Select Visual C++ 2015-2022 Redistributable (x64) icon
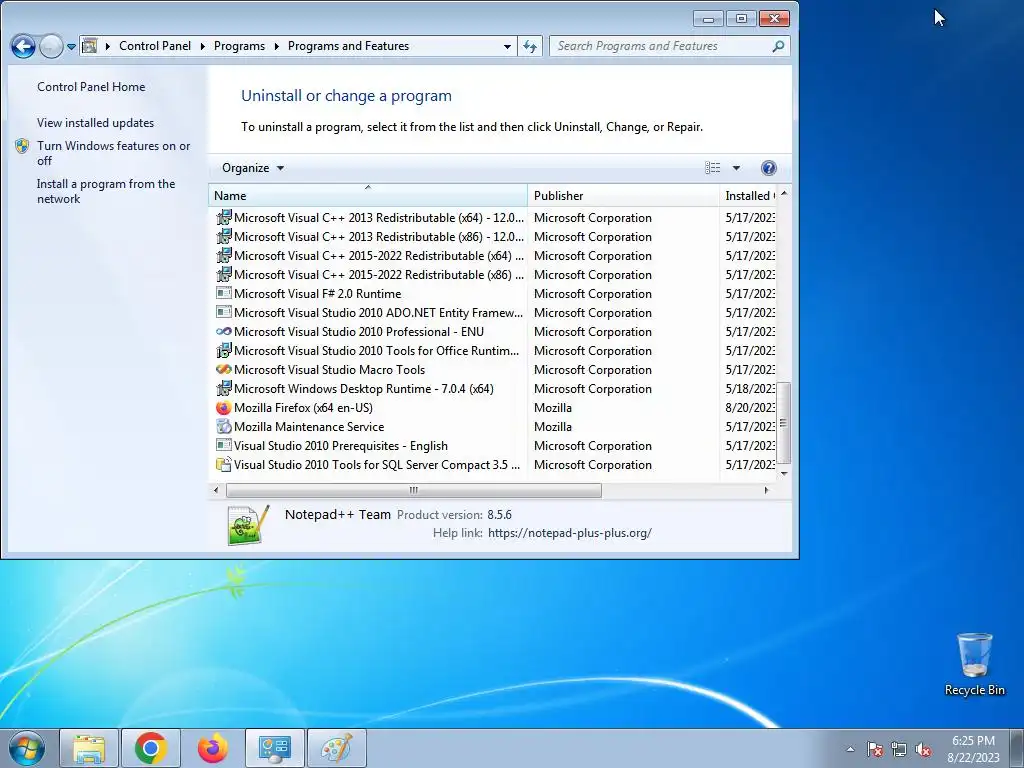This screenshot has width=1024, height=768. tap(223, 255)
